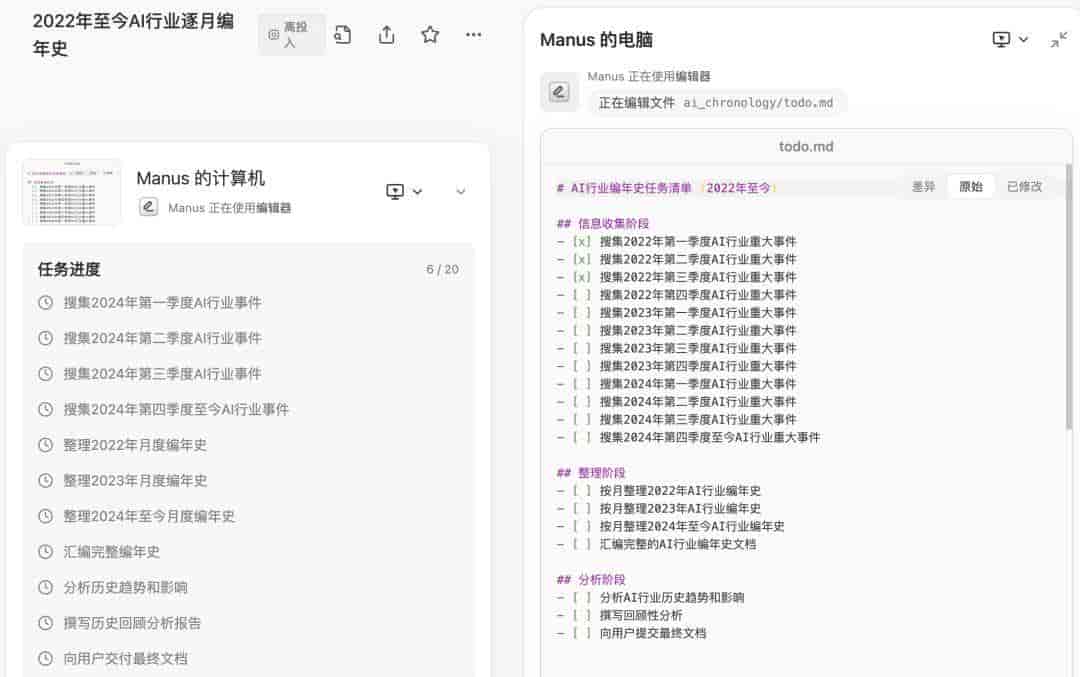The height and width of the screenshot is (677, 1080).
Task: Click empty box for 搜集2022年第四季度AI行业重大事件
Action: coord(582,295)
